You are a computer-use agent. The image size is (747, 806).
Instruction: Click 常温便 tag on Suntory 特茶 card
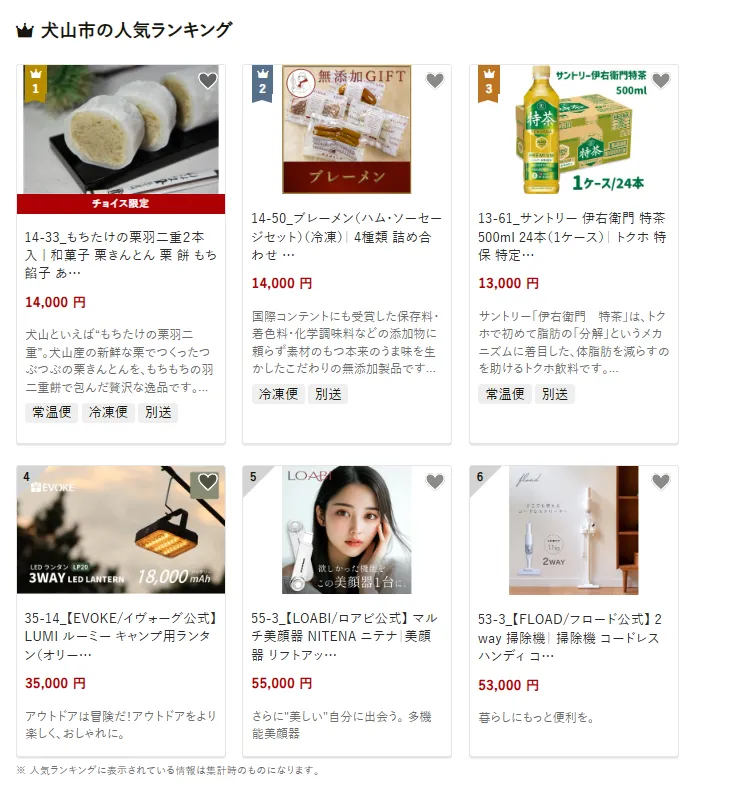[505, 394]
